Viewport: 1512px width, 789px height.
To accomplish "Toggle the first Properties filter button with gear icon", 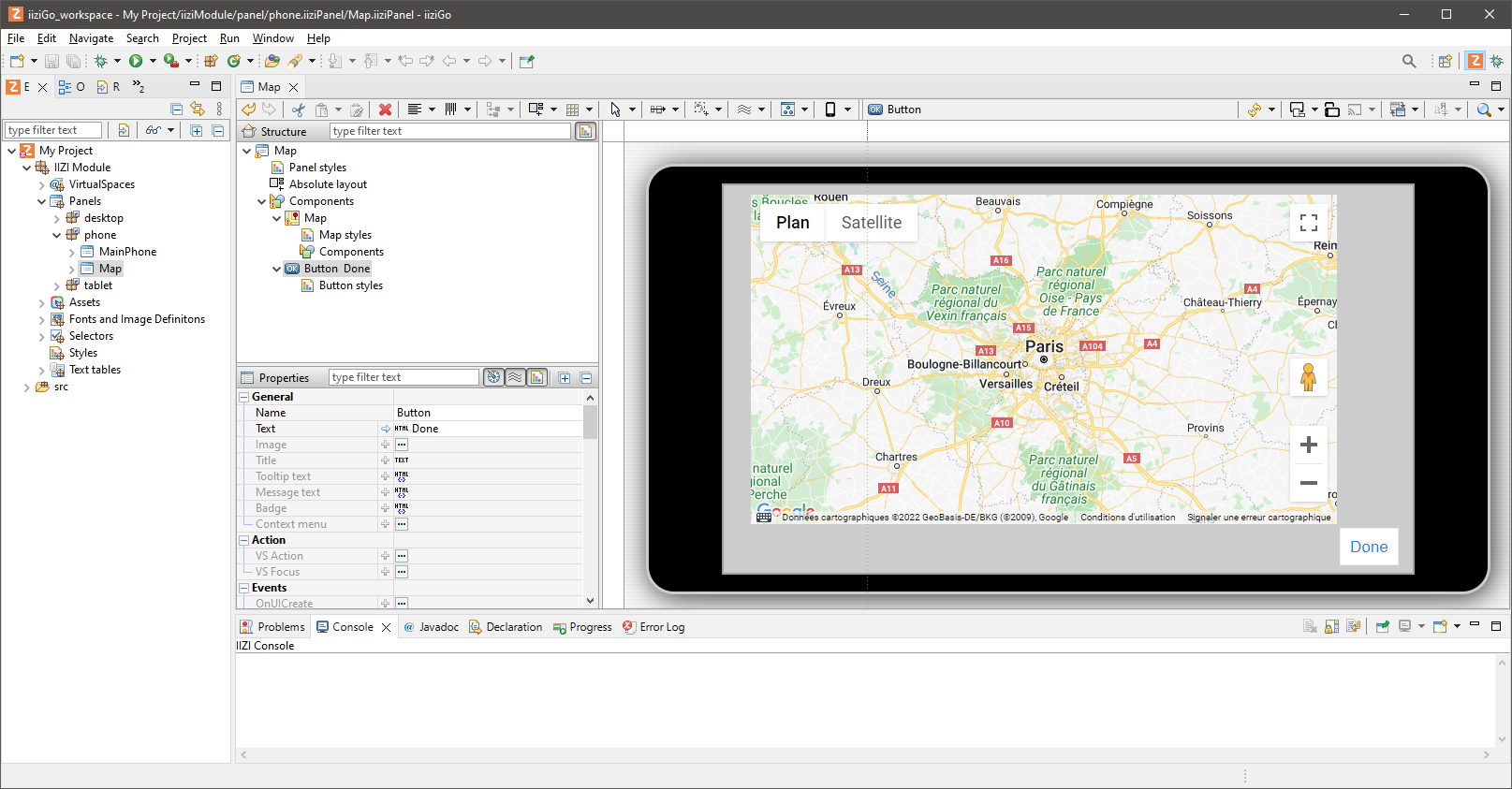I will point(493,377).
